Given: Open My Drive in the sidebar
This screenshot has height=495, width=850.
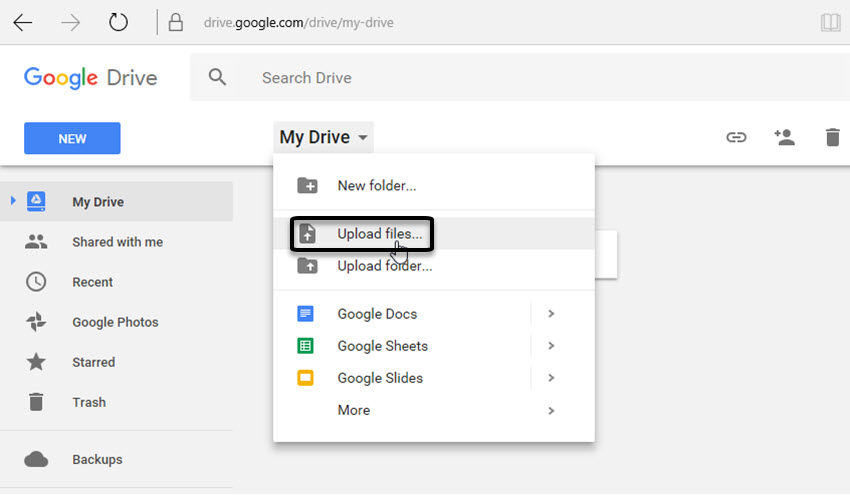Looking at the screenshot, I should coord(117,201).
